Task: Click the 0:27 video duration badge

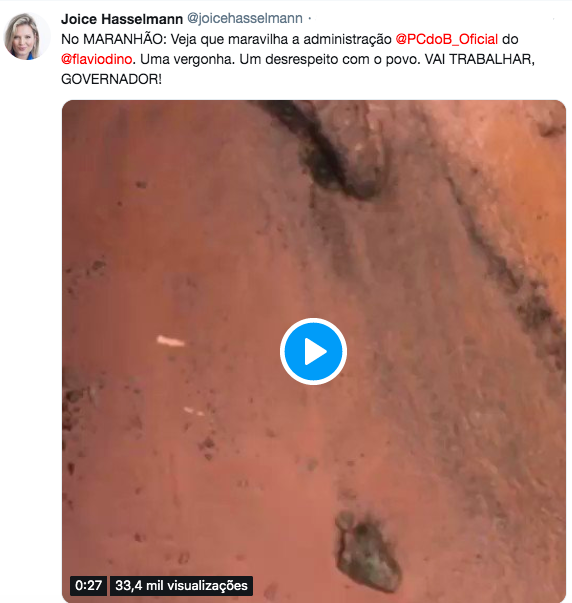Action: click(x=88, y=585)
